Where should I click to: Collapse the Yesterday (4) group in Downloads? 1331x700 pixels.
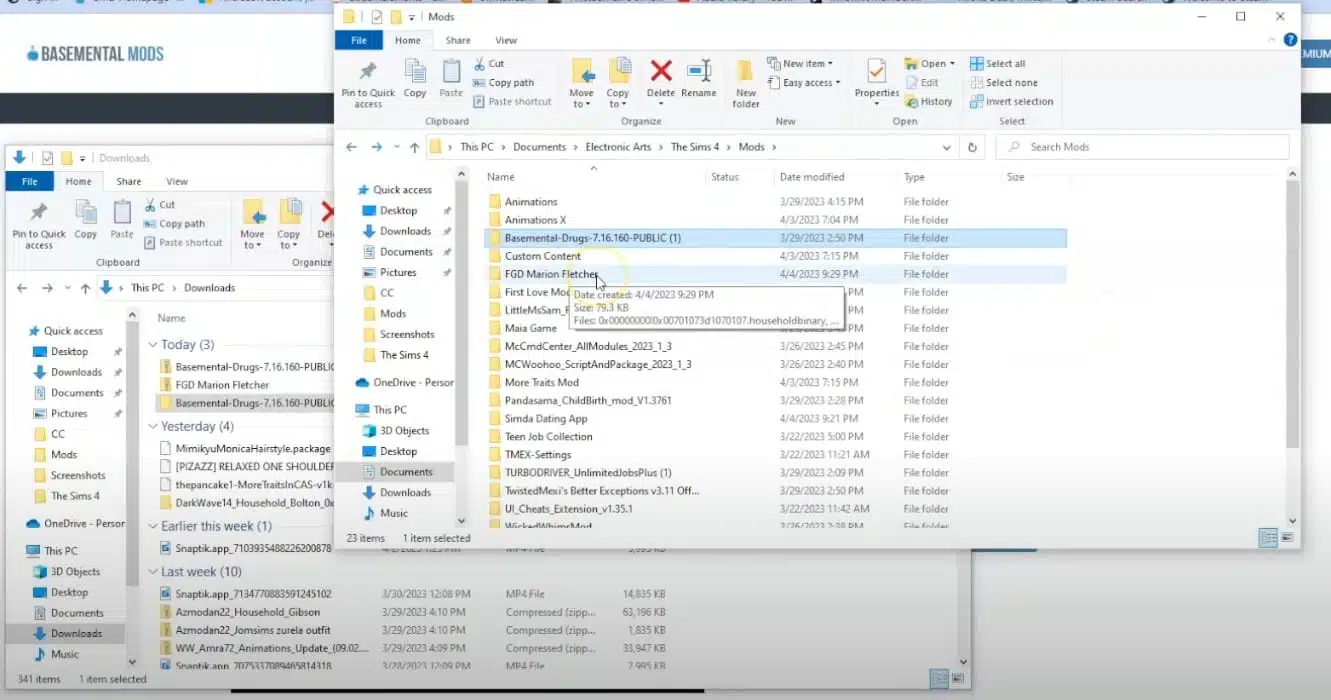click(x=153, y=426)
